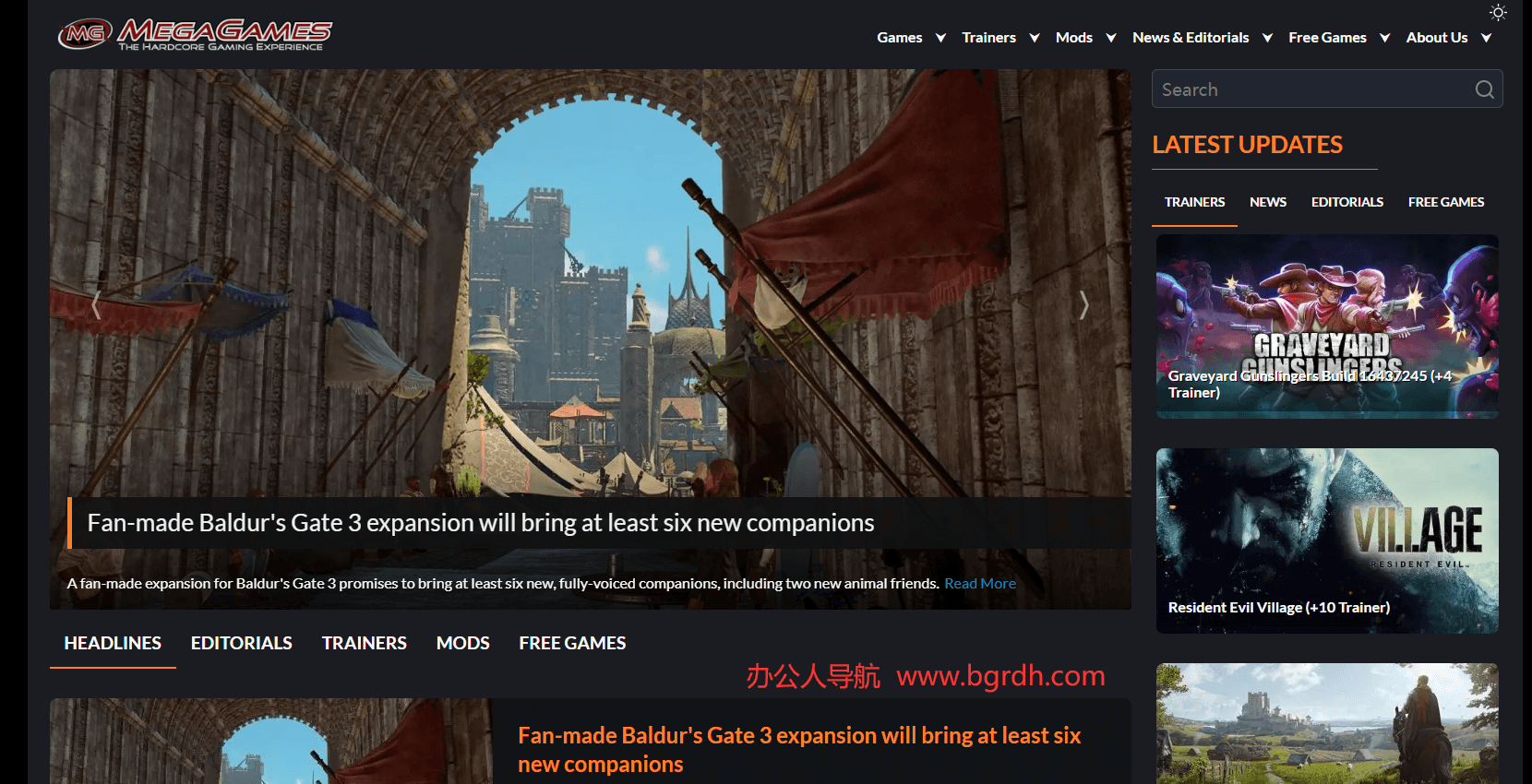Screen dimensions: 1532x784
Task: Expand the Free Games dropdown arrow
Action: pyautogui.click(x=1384, y=38)
